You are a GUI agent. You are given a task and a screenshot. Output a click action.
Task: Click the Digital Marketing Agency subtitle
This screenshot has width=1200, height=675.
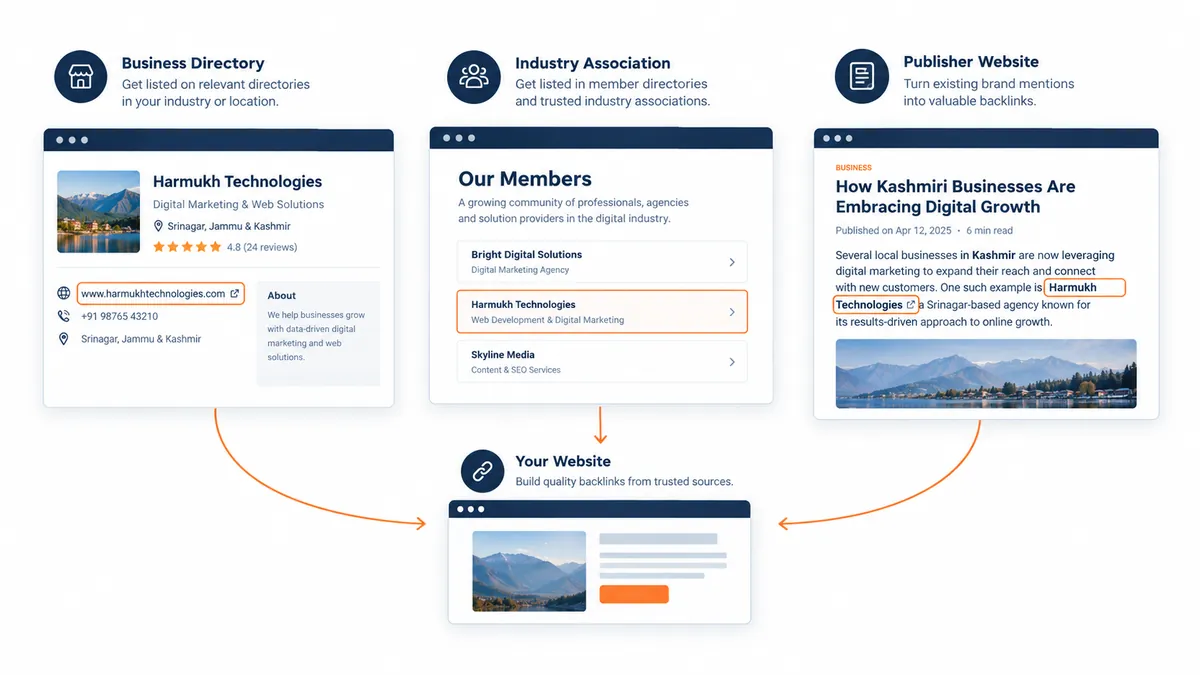(x=520, y=270)
